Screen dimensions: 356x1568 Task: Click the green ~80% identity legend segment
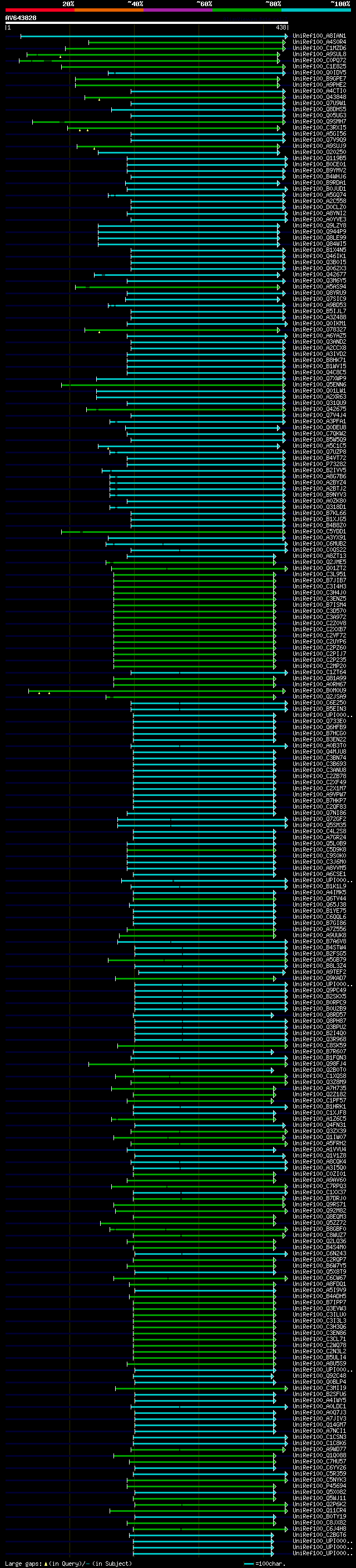[x=247, y=10]
